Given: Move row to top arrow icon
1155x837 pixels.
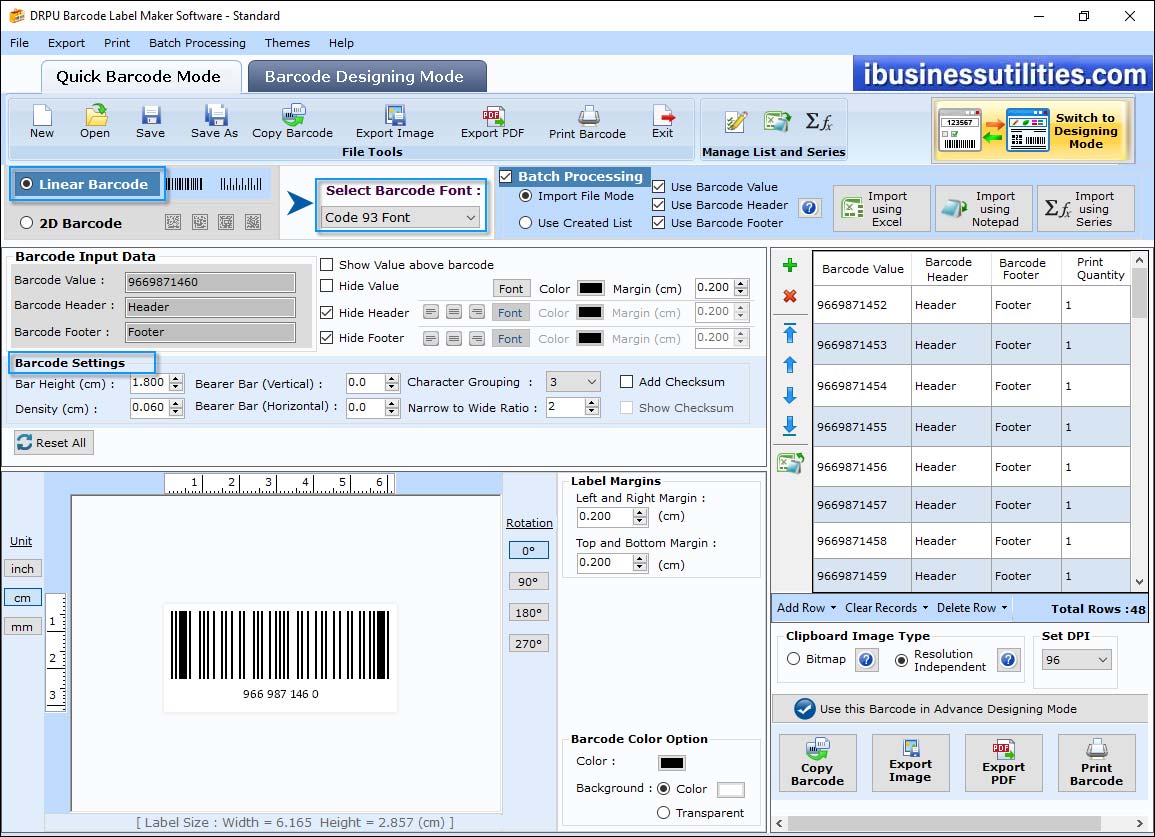Looking at the screenshot, I should coord(790,333).
